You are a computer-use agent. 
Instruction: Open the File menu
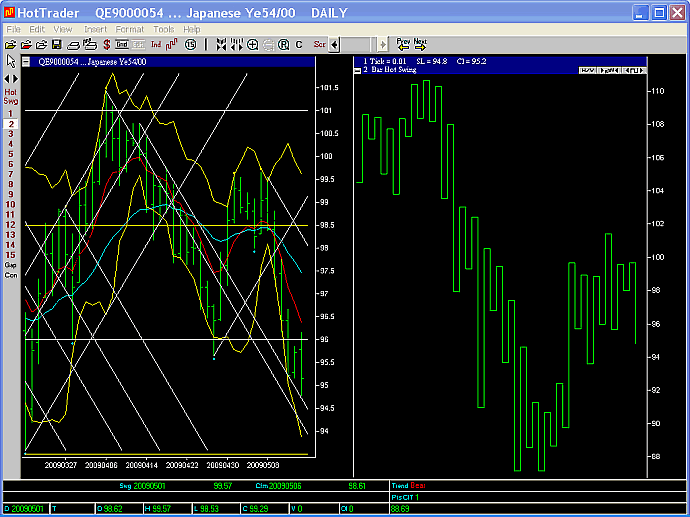pyautogui.click(x=14, y=29)
